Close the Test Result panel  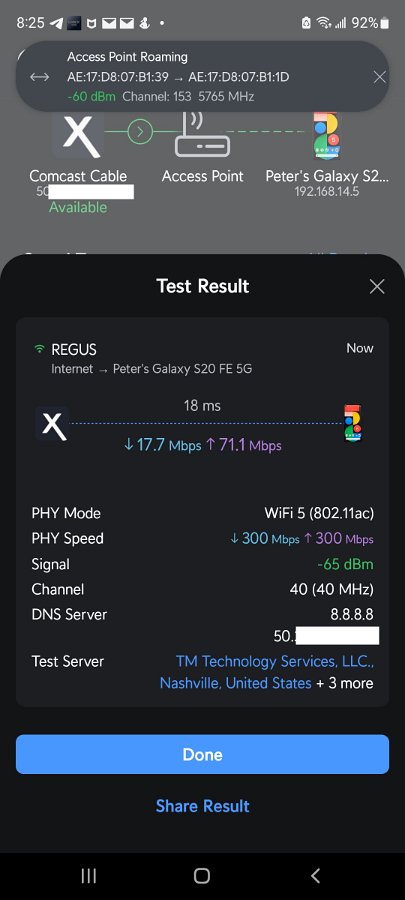tap(377, 286)
